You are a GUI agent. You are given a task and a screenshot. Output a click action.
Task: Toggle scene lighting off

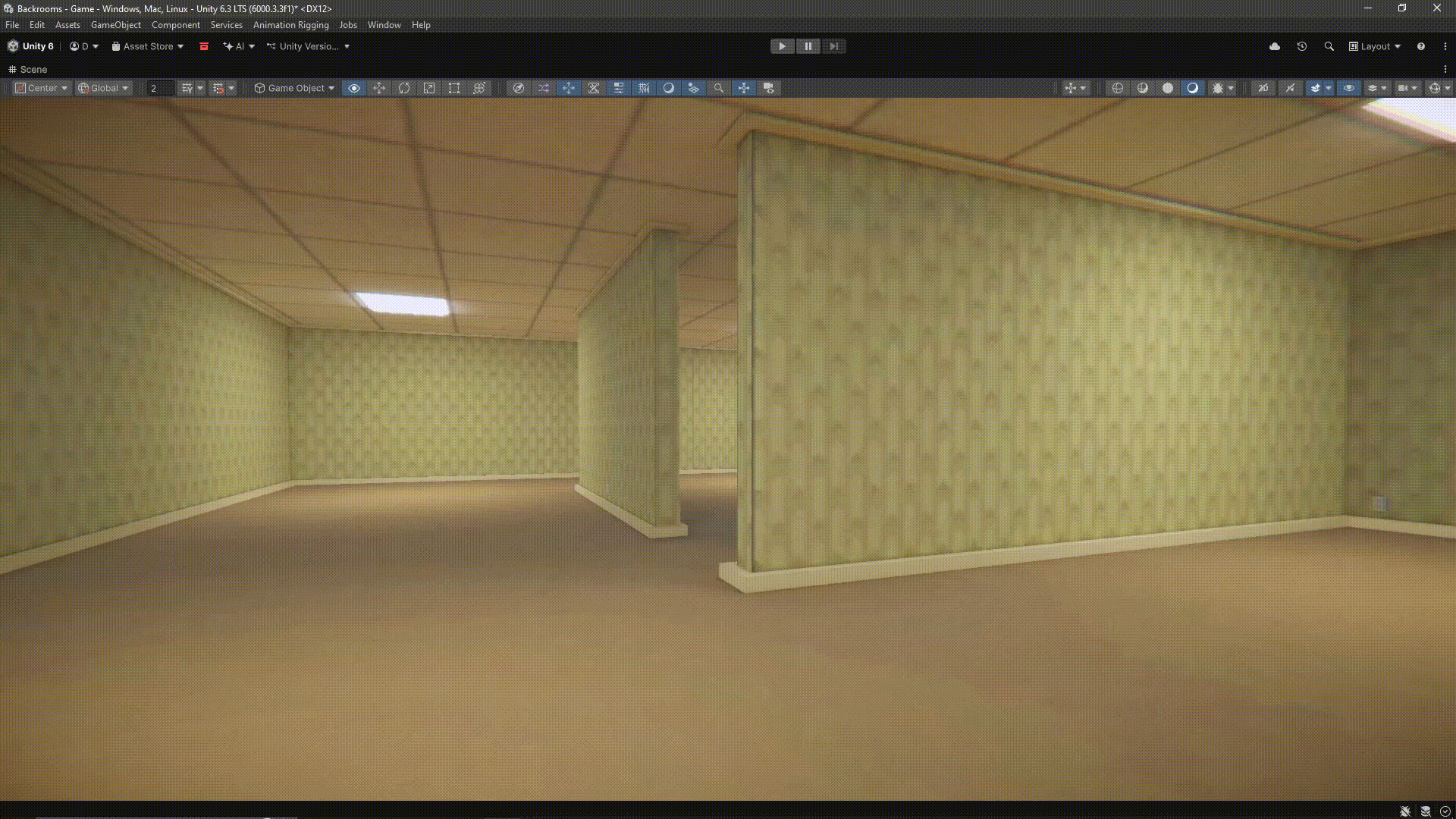[1290, 88]
